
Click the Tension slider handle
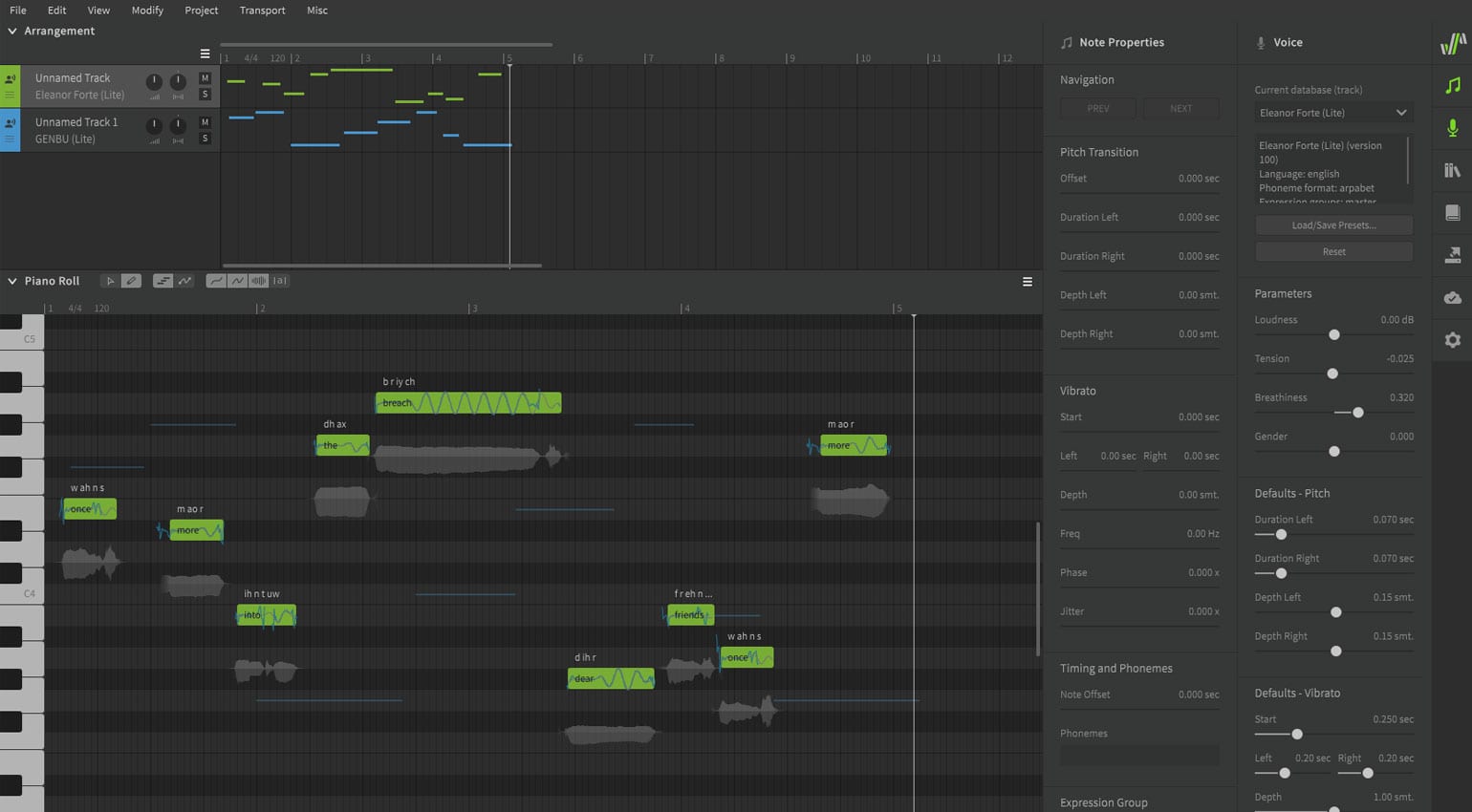1332,374
